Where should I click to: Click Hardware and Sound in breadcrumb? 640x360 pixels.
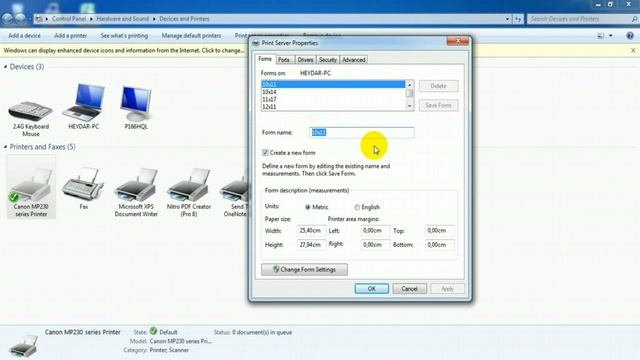click(x=122, y=19)
